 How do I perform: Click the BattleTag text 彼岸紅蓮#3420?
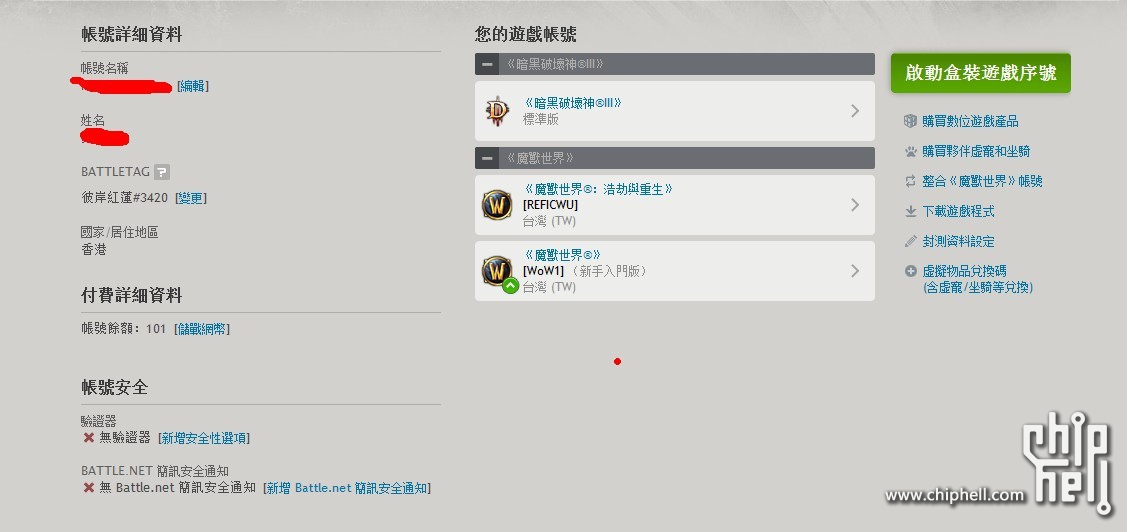(125, 198)
